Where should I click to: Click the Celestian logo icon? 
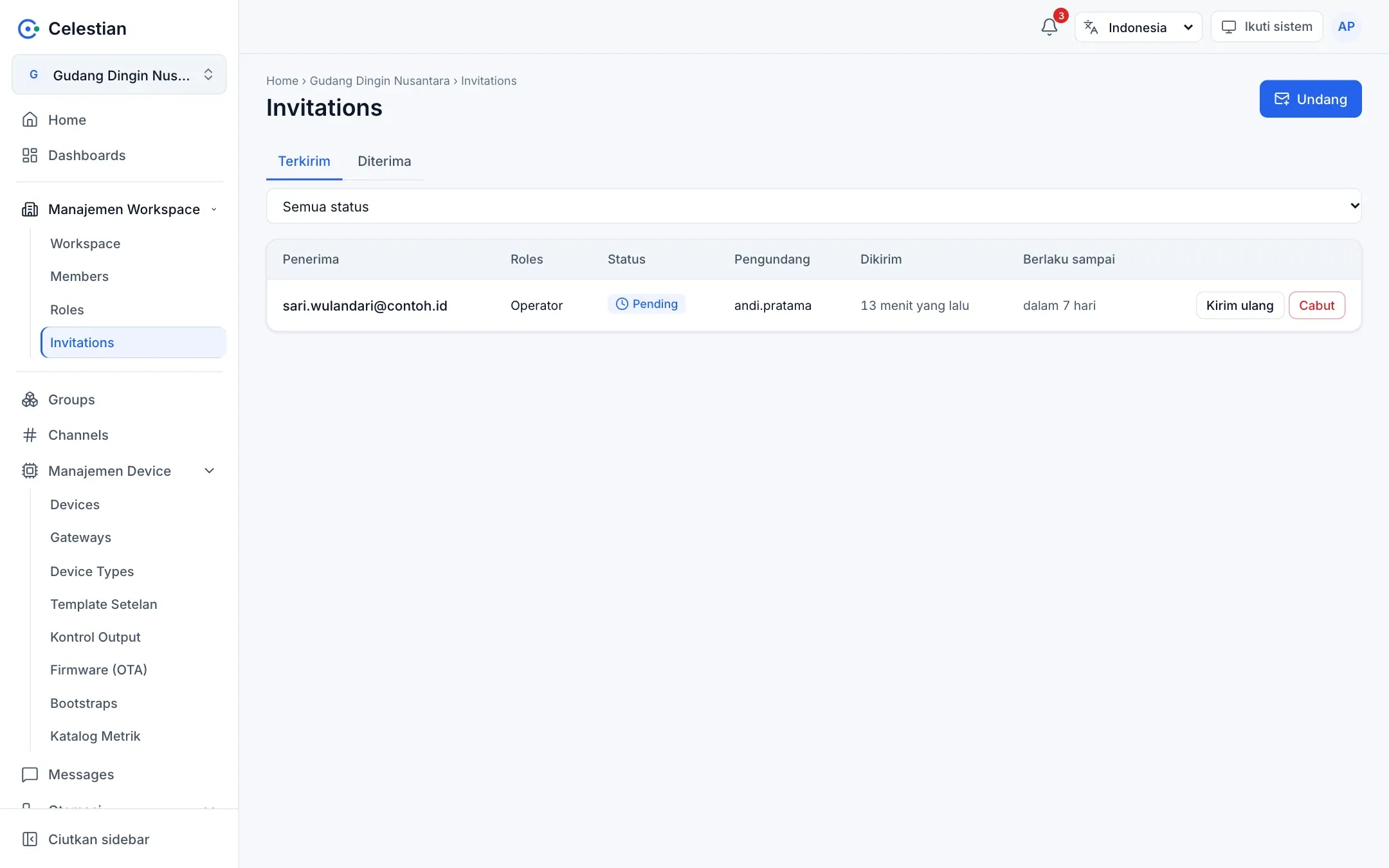[x=28, y=28]
